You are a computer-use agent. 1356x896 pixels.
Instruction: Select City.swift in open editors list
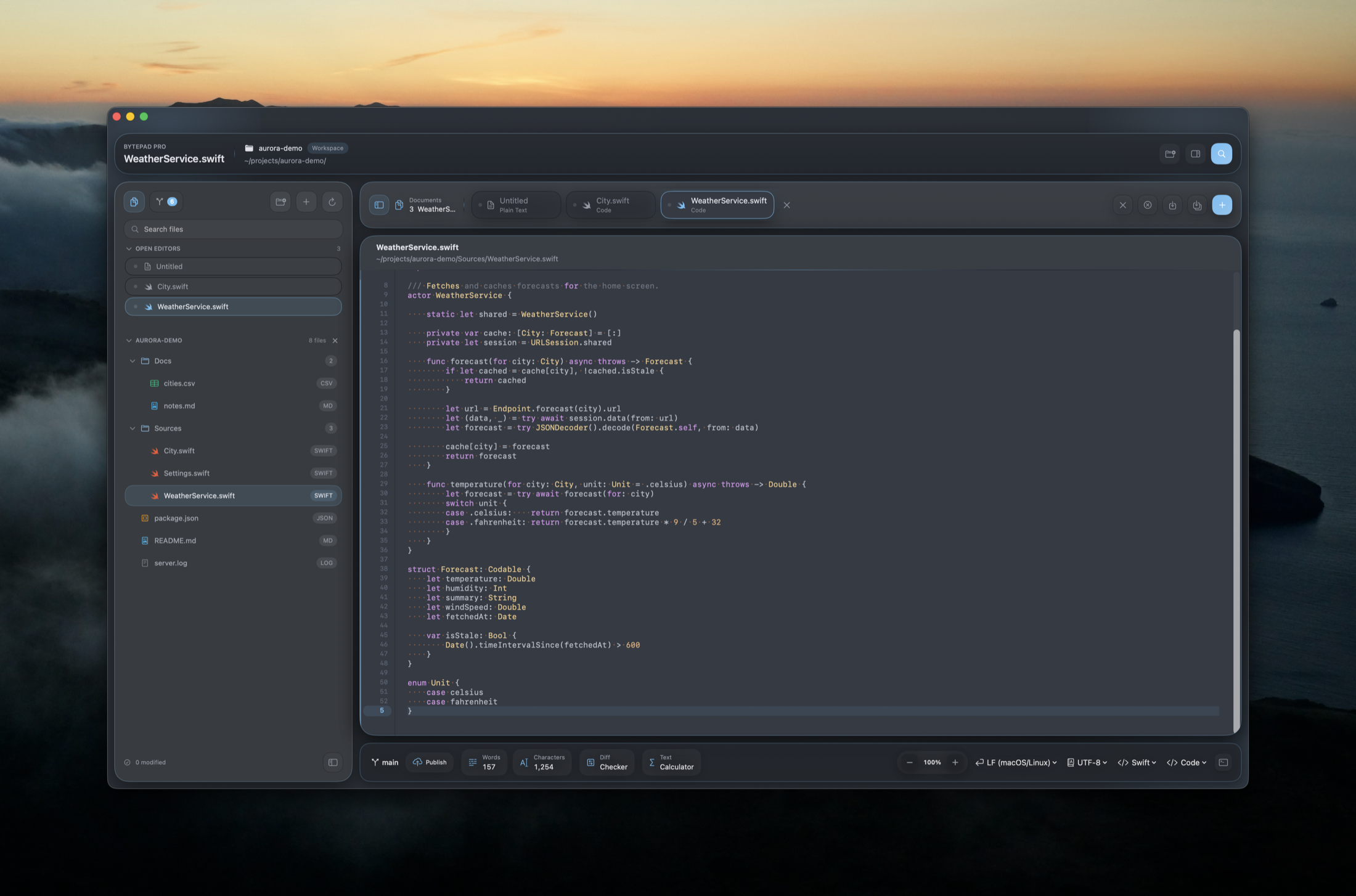coord(233,287)
